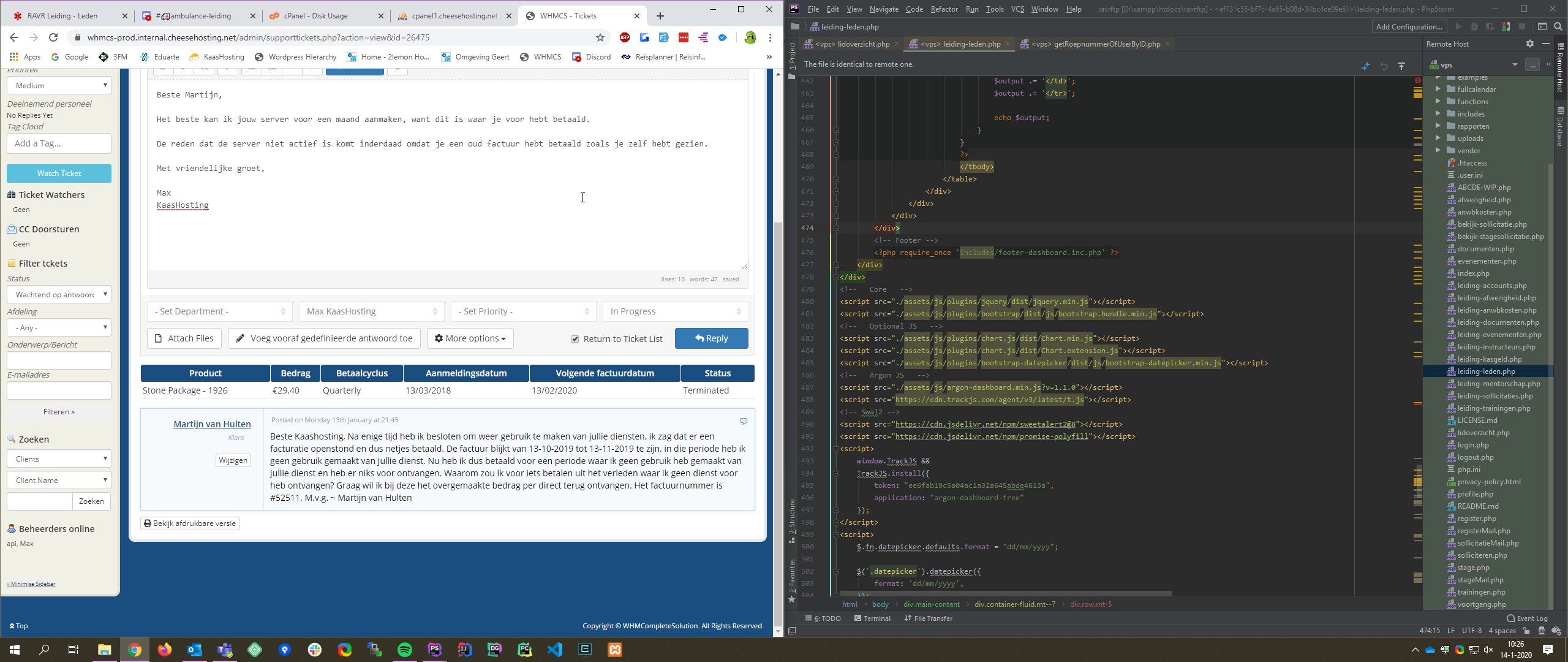
Task: Open Remote Host panel settings gear
Action: [1529, 44]
